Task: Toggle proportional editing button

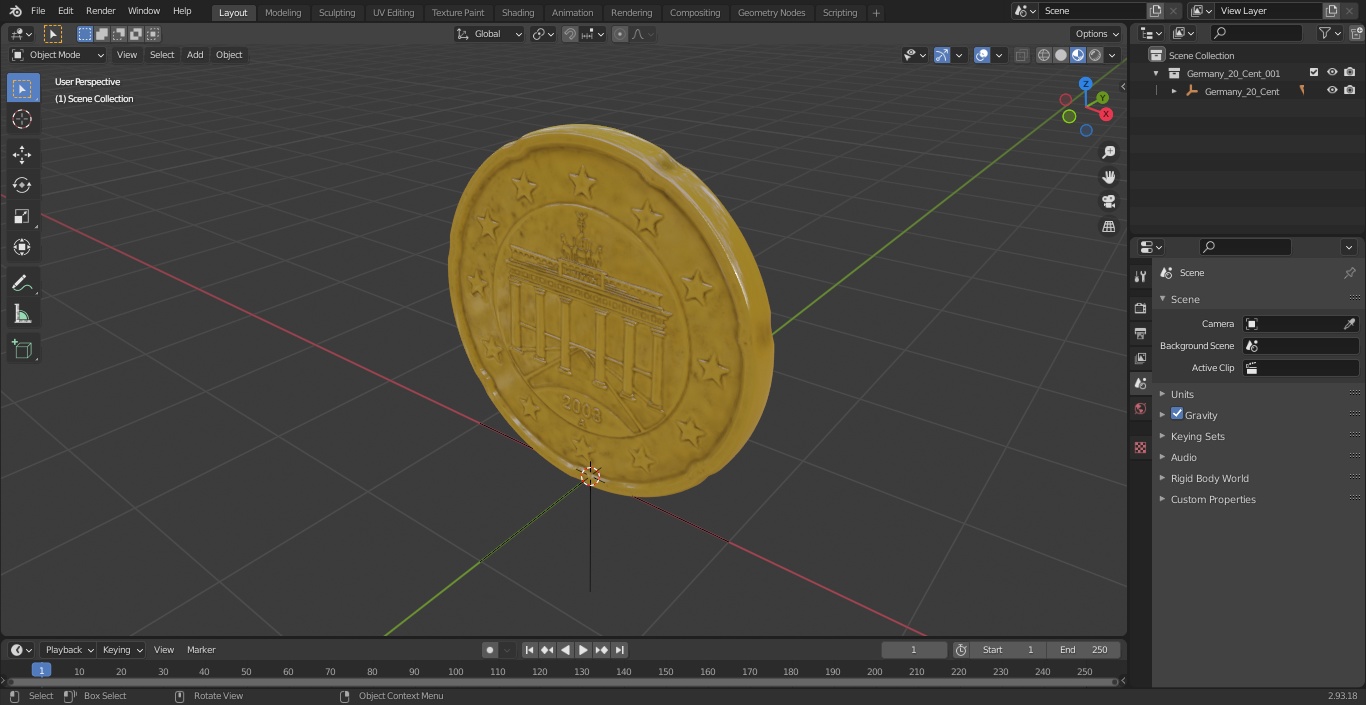Action: (x=620, y=34)
